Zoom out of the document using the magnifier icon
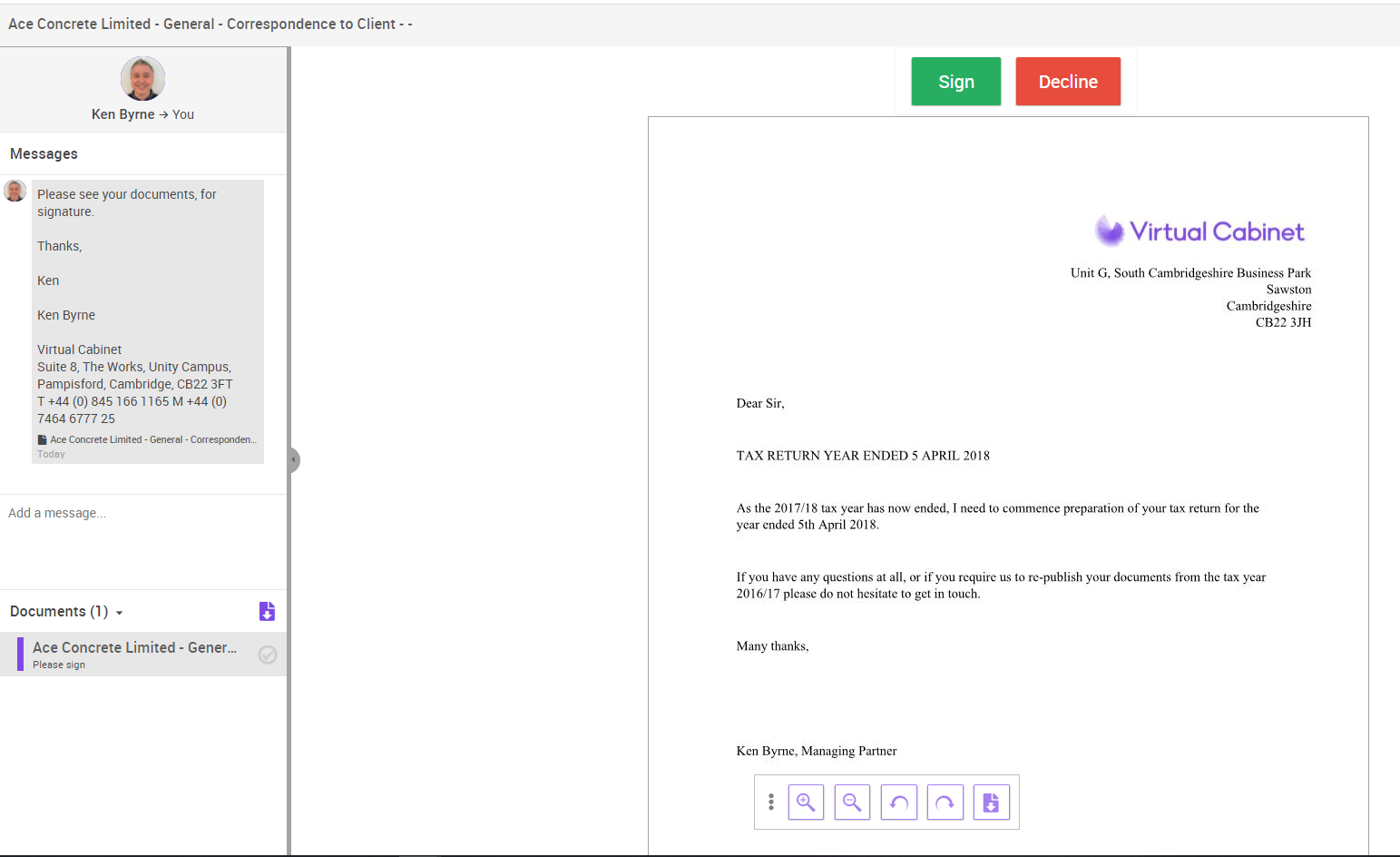 pos(852,802)
